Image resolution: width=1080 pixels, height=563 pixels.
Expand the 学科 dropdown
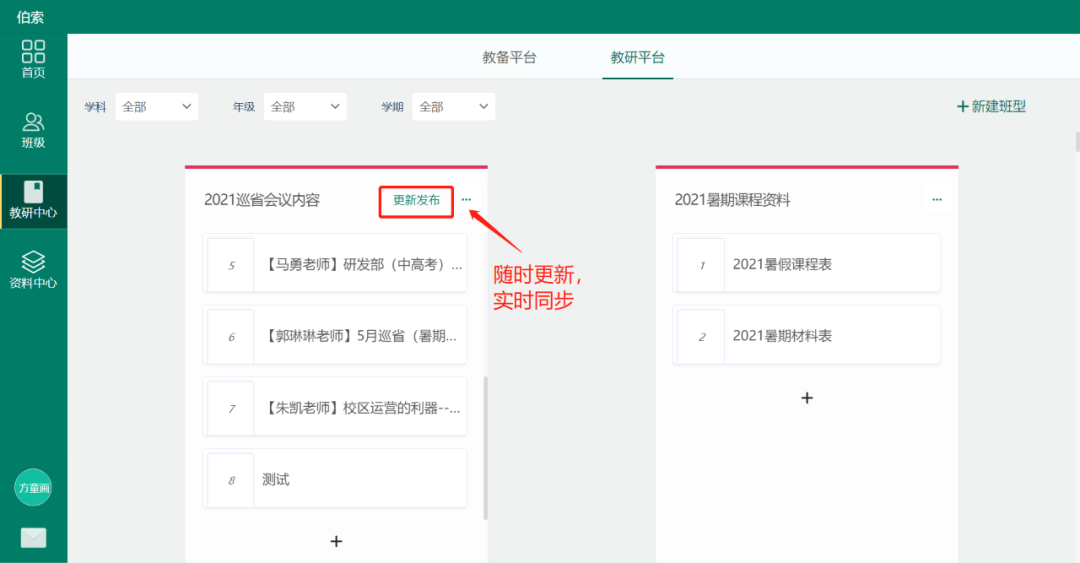click(x=156, y=107)
